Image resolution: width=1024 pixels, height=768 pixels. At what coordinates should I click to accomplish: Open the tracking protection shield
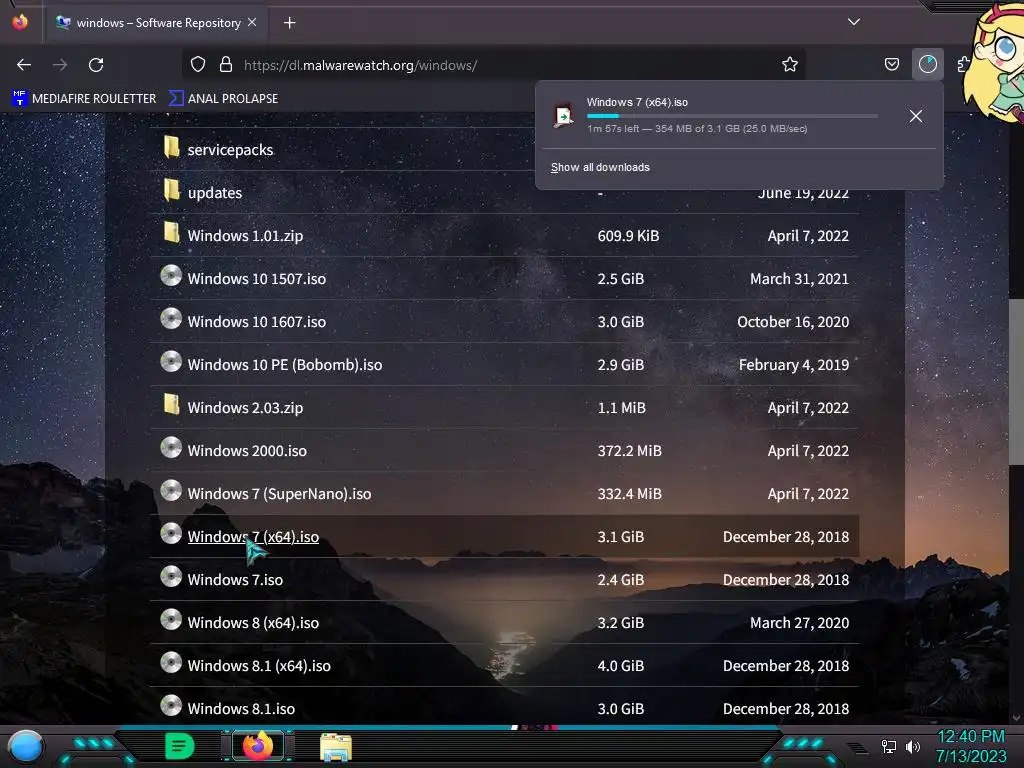[x=198, y=65]
